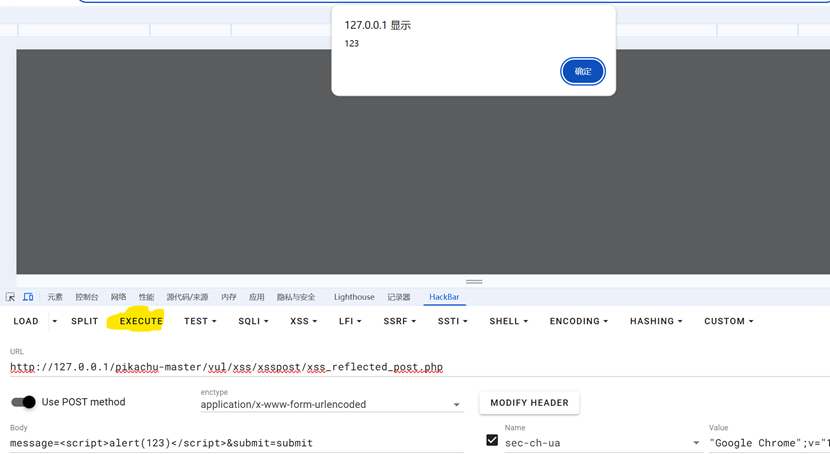Viewport: 830px width, 454px height.
Task: Confirm the alert dialog with 确定
Action: point(583,71)
